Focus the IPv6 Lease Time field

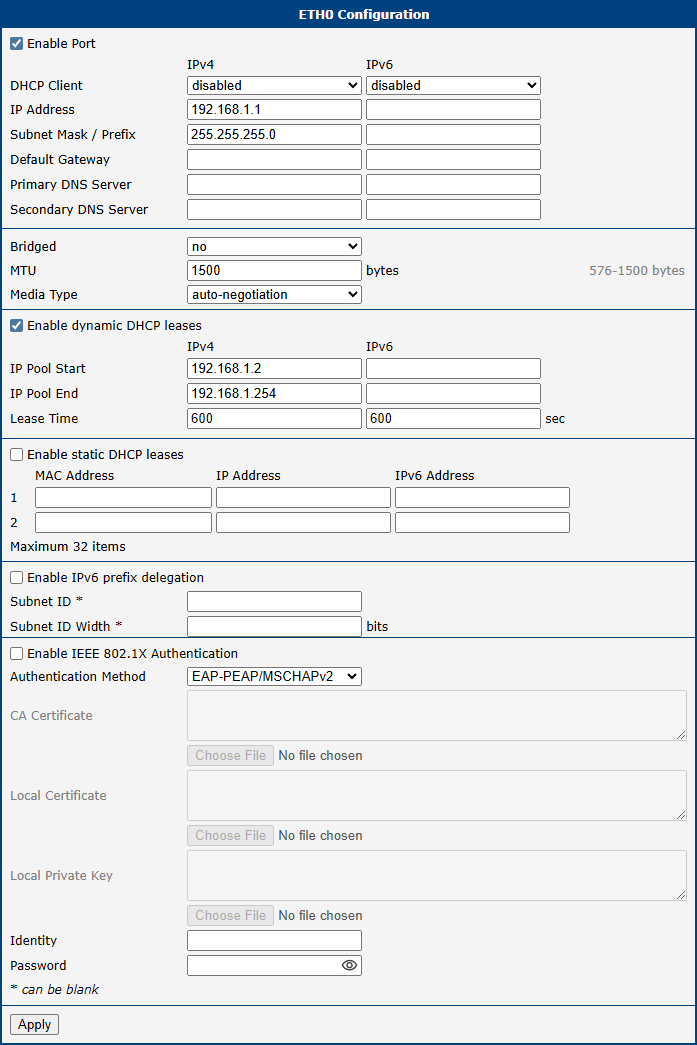pyautogui.click(x=453, y=419)
